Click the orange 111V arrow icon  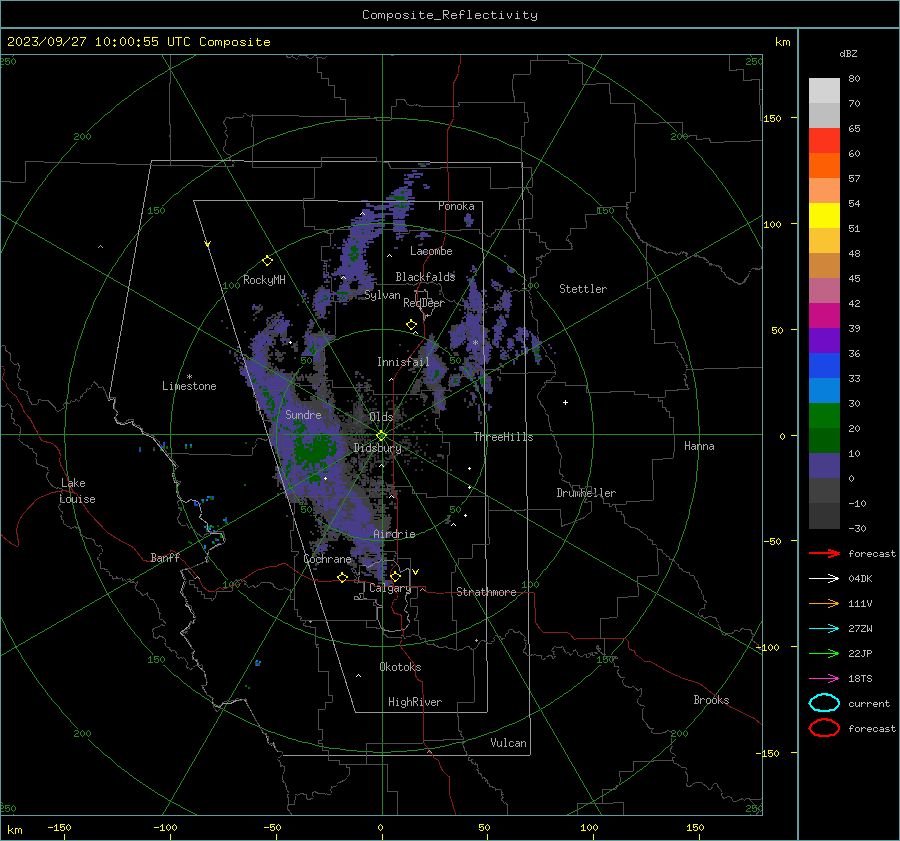click(x=824, y=603)
